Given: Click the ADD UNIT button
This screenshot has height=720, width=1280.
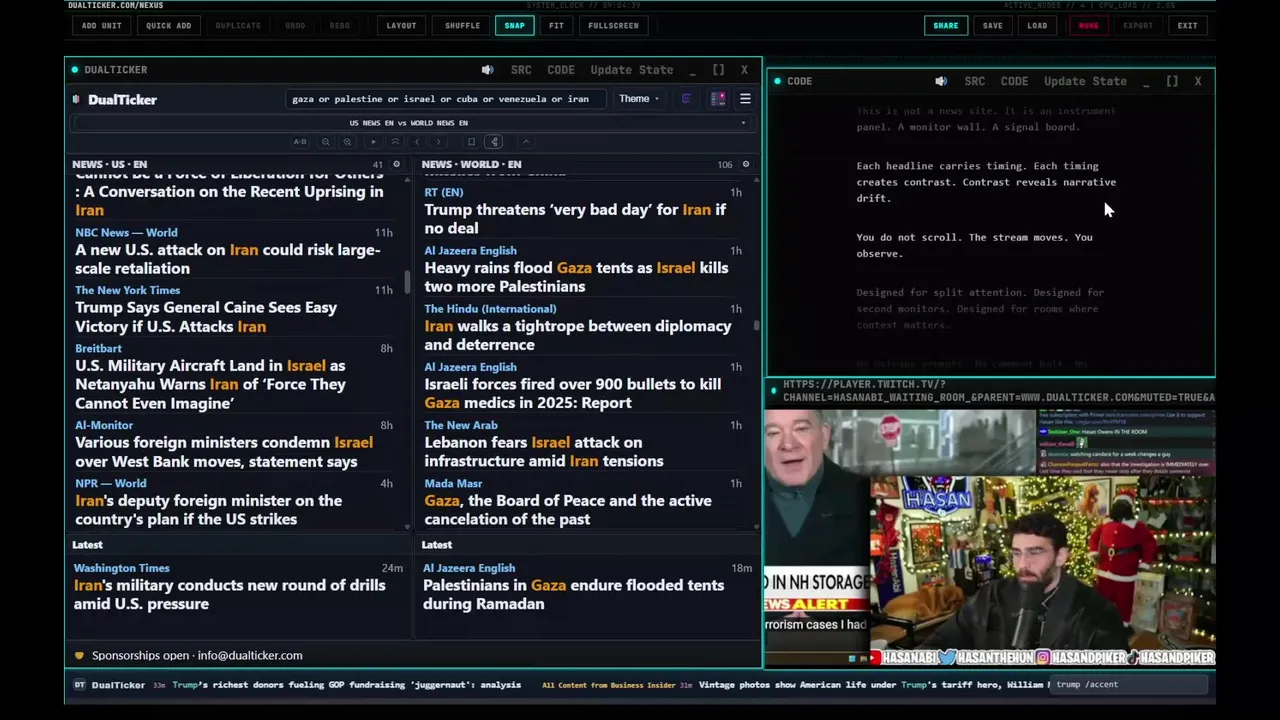Looking at the screenshot, I should (102, 26).
